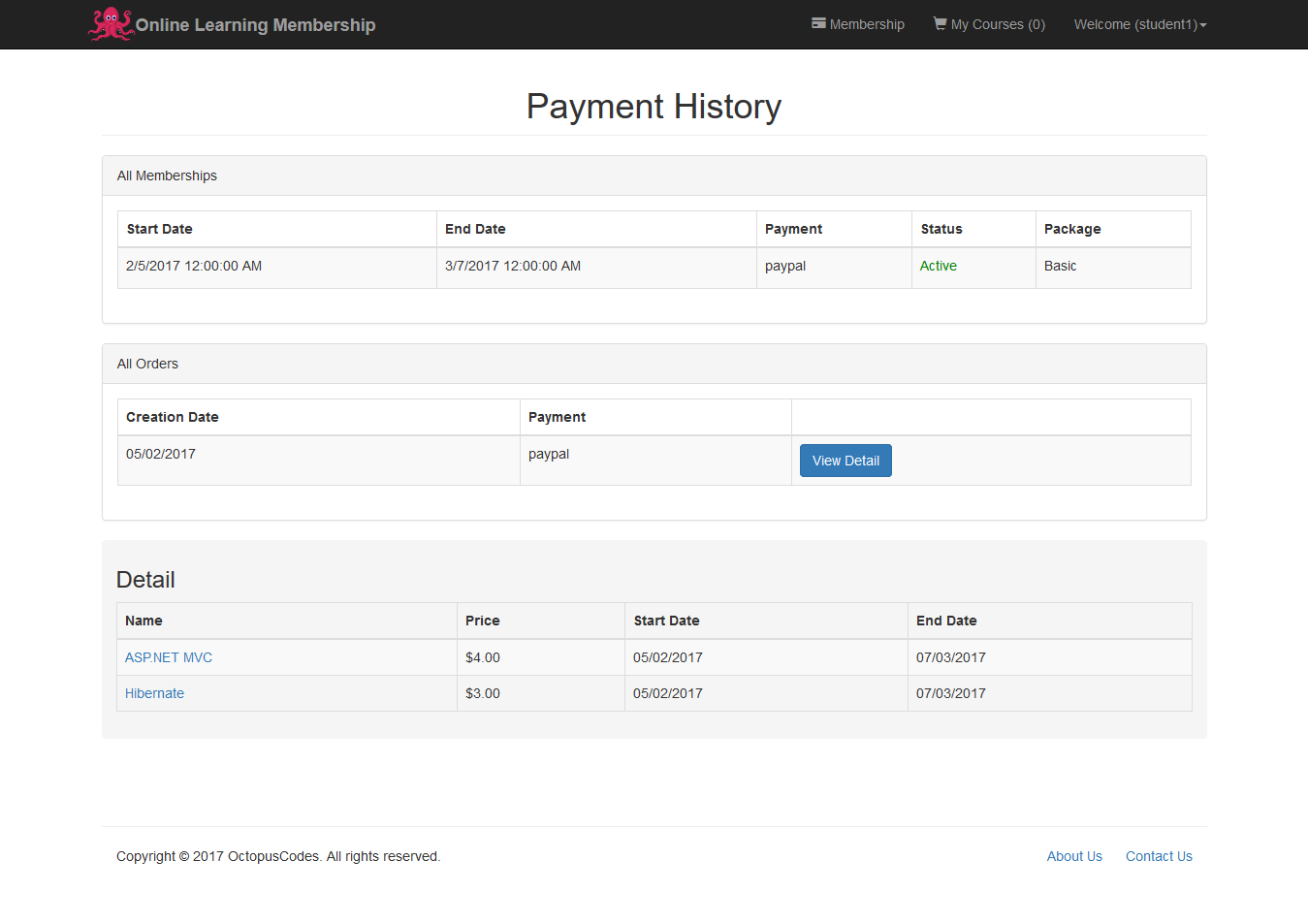
Task: Expand the Welcome (student1) user dropdown
Action: tap(1135, 24)
